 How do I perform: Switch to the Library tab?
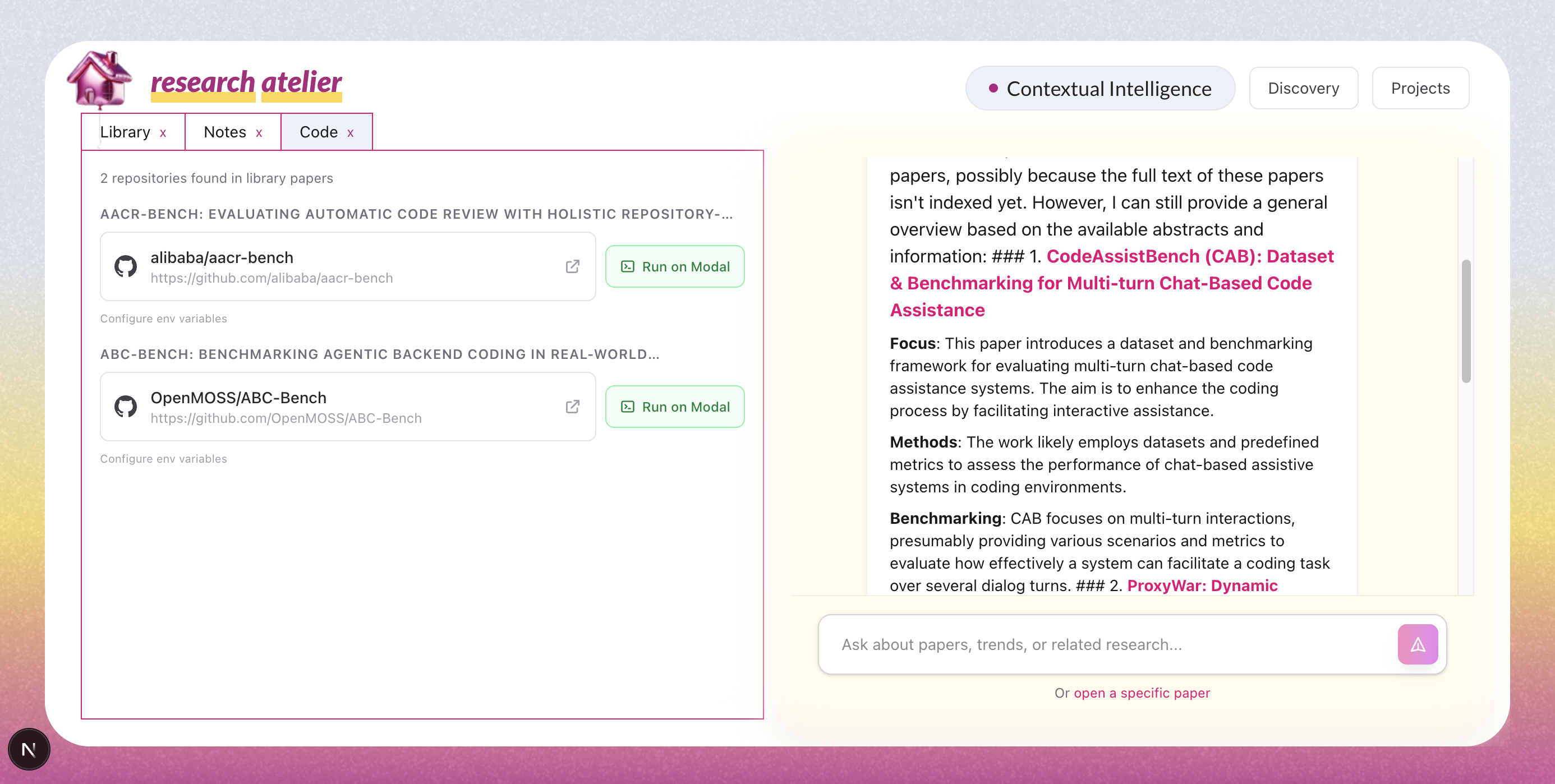click(125, 132)
